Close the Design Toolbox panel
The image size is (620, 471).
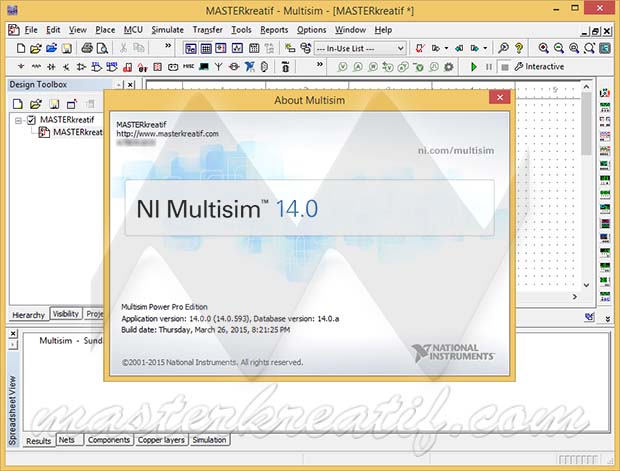(130, 85)
